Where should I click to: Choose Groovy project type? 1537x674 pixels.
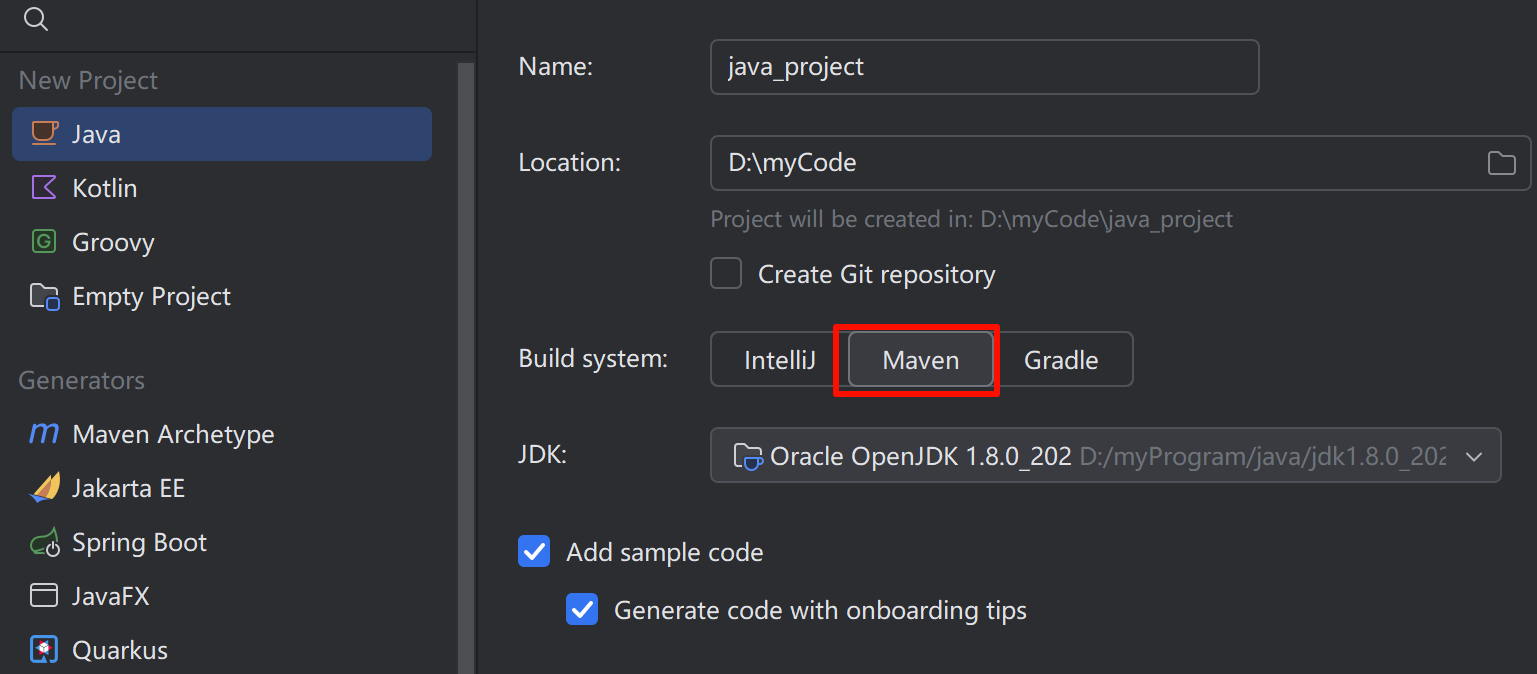[222, 242]
